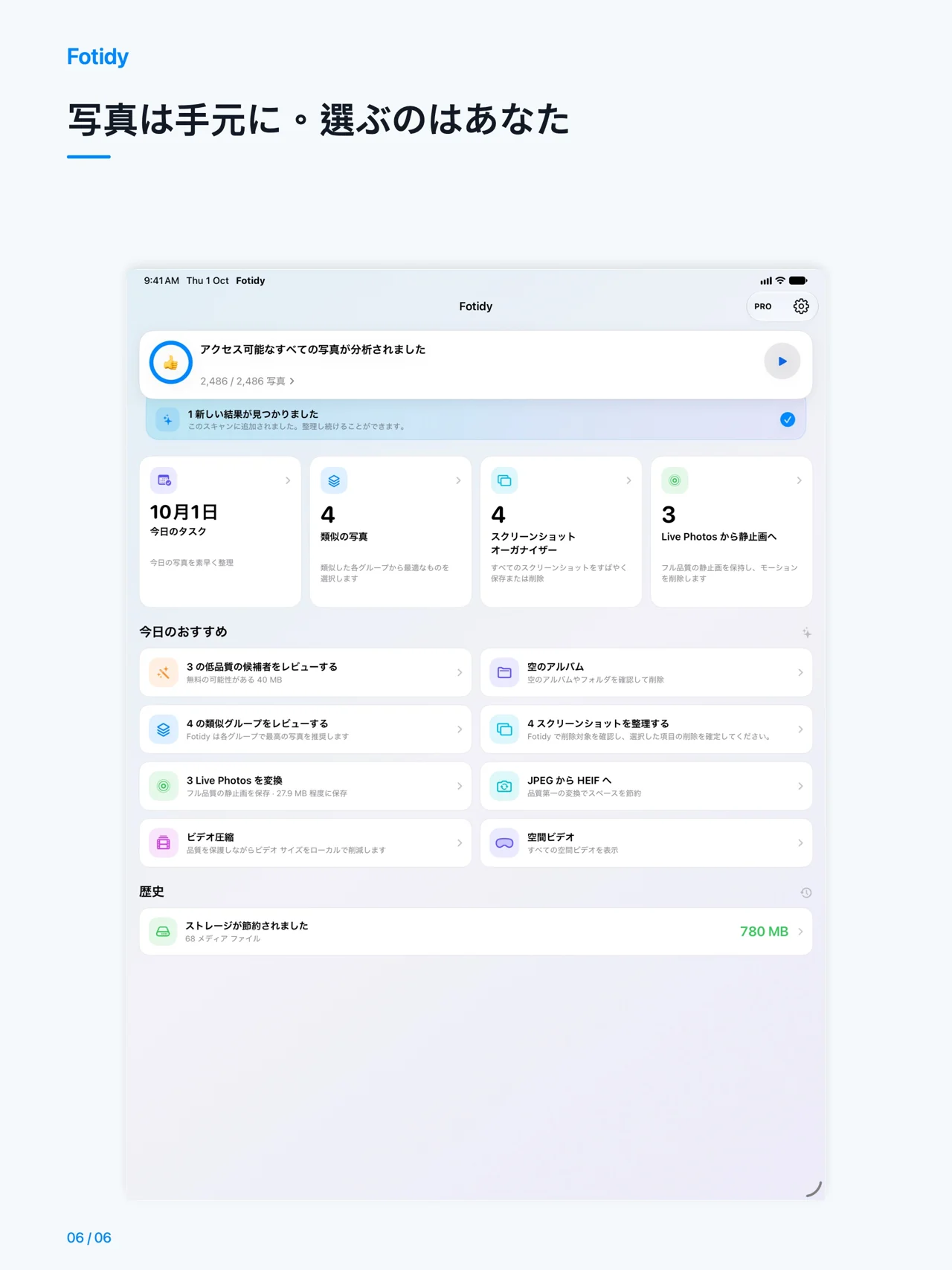The height and width of the screenshot is (1270, 952).
Task: Click the 今日のおすすめ section heading
Action: [x=184, y=632]
